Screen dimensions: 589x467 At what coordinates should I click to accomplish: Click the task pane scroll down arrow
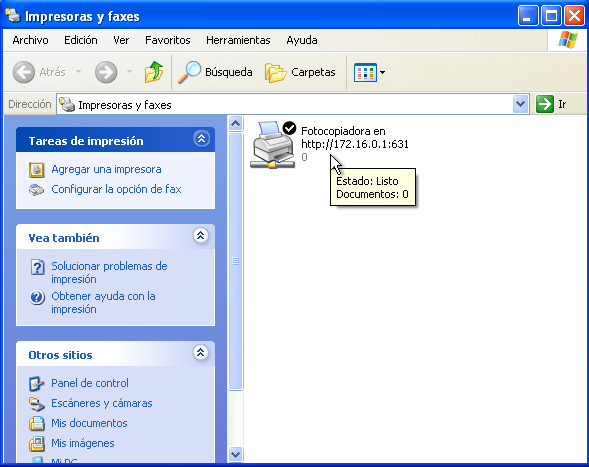pos(236,455)
